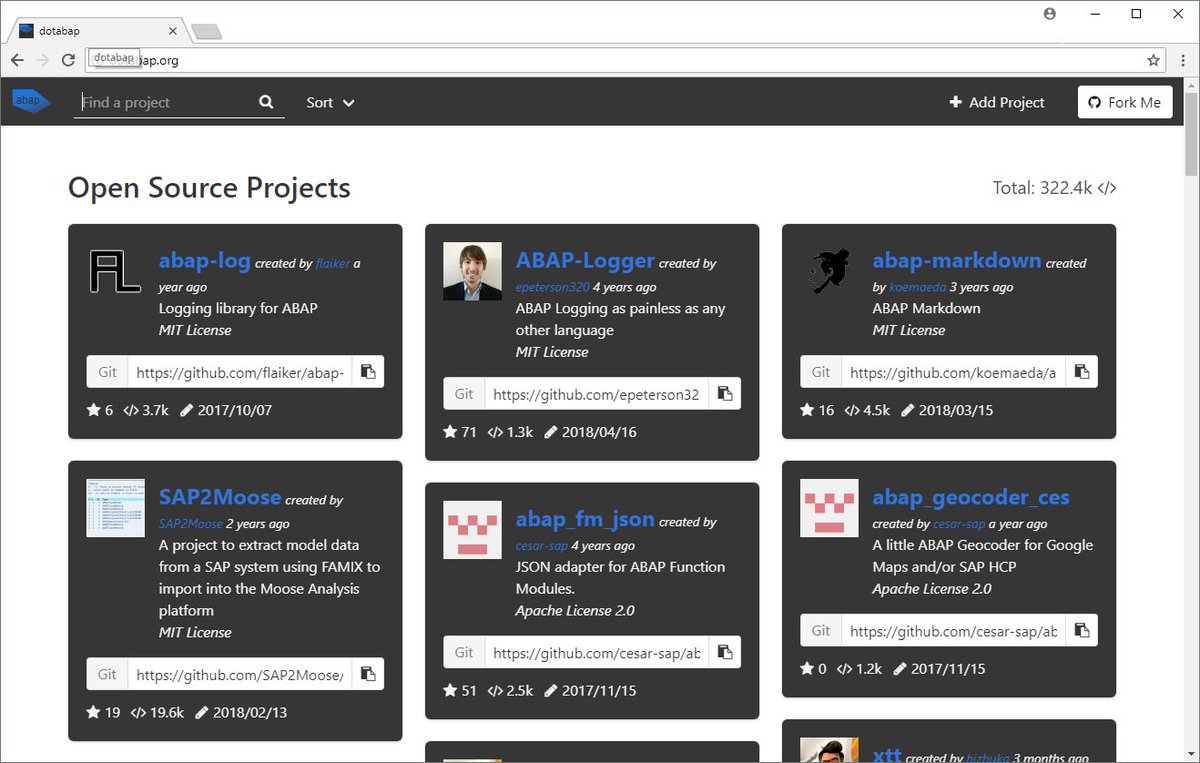The width and height of the screenshot is (1200, 763).
Task: Open a new browser tab
Action: 206,32
